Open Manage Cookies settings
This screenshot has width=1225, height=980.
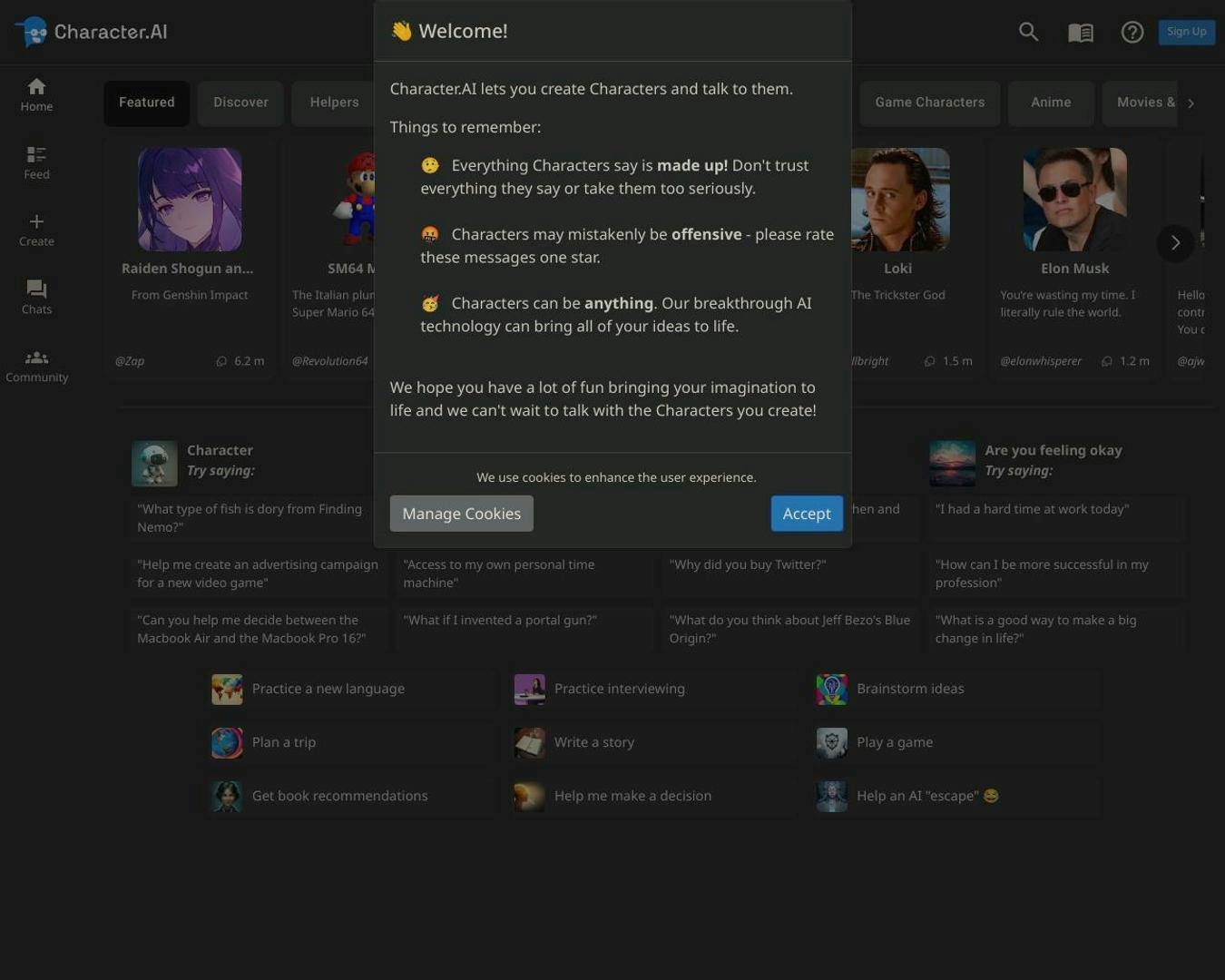coord(461,513)
